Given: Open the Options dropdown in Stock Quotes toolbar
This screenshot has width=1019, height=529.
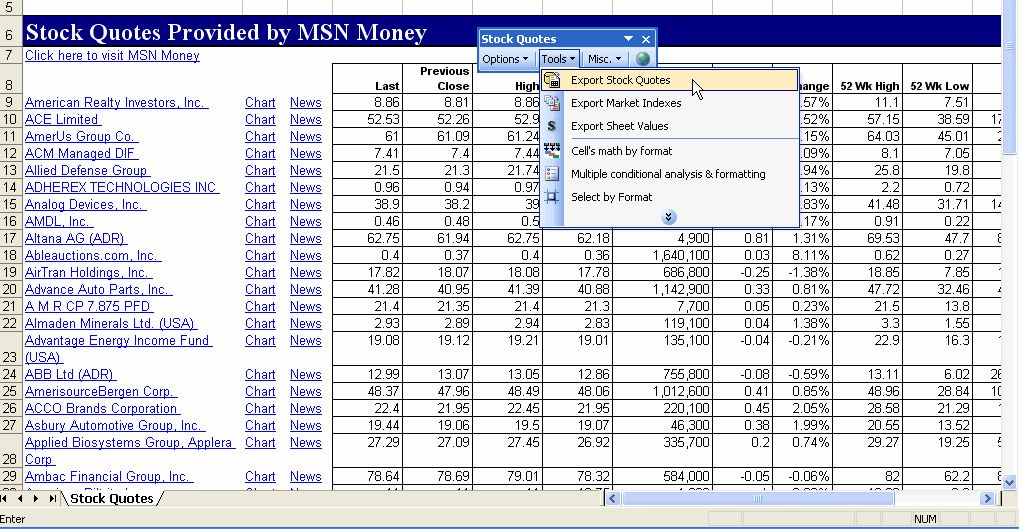Looking at the screenshot, I should click(506, 59).
